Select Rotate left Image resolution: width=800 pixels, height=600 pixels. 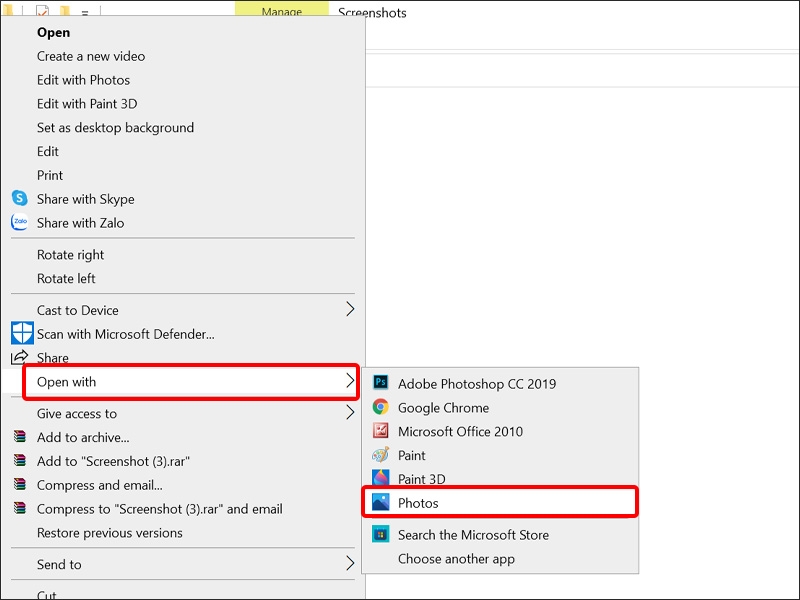(x=66, y=279)
